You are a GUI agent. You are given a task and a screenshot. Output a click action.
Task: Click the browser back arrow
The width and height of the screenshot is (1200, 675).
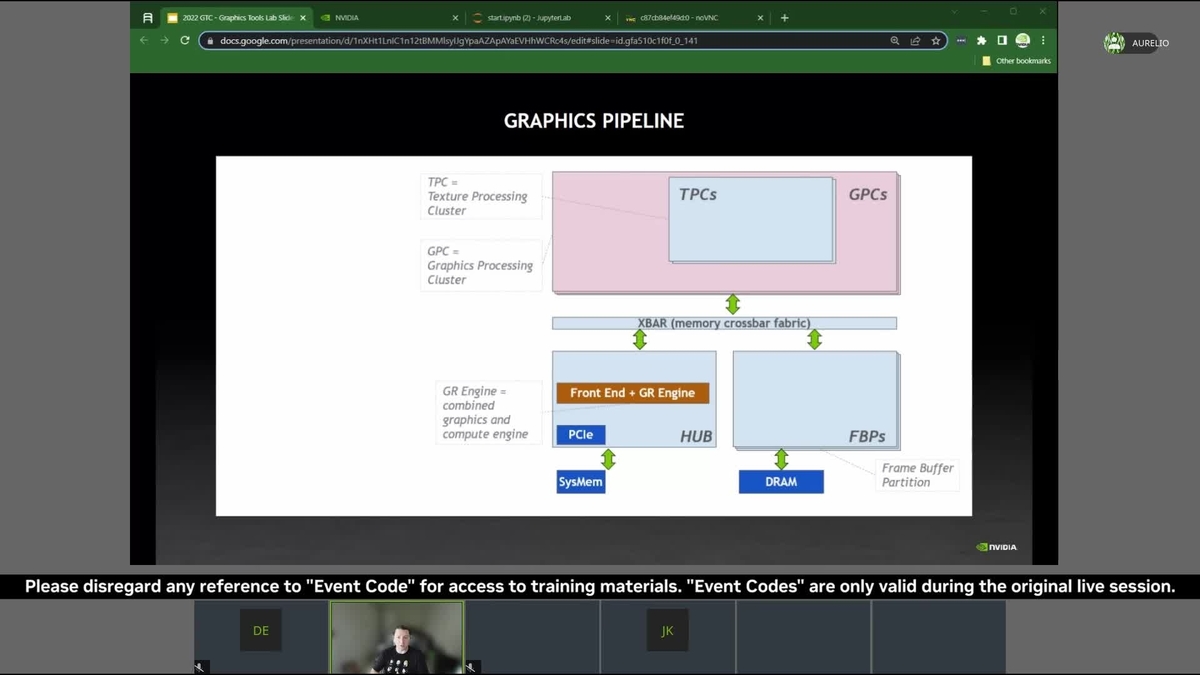tap(144, 41)
